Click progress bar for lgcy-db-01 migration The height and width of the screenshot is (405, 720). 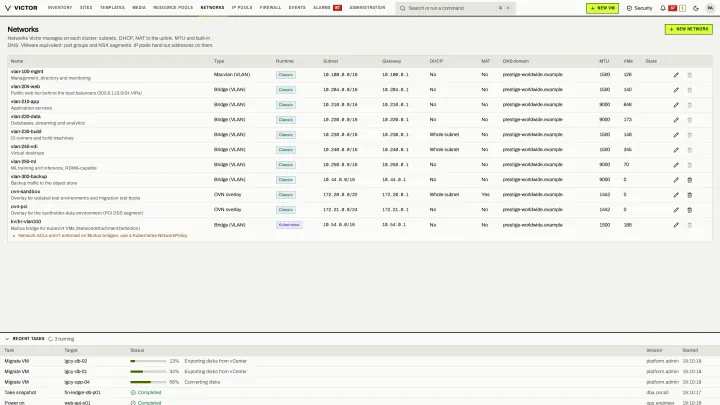click(148, 371)
